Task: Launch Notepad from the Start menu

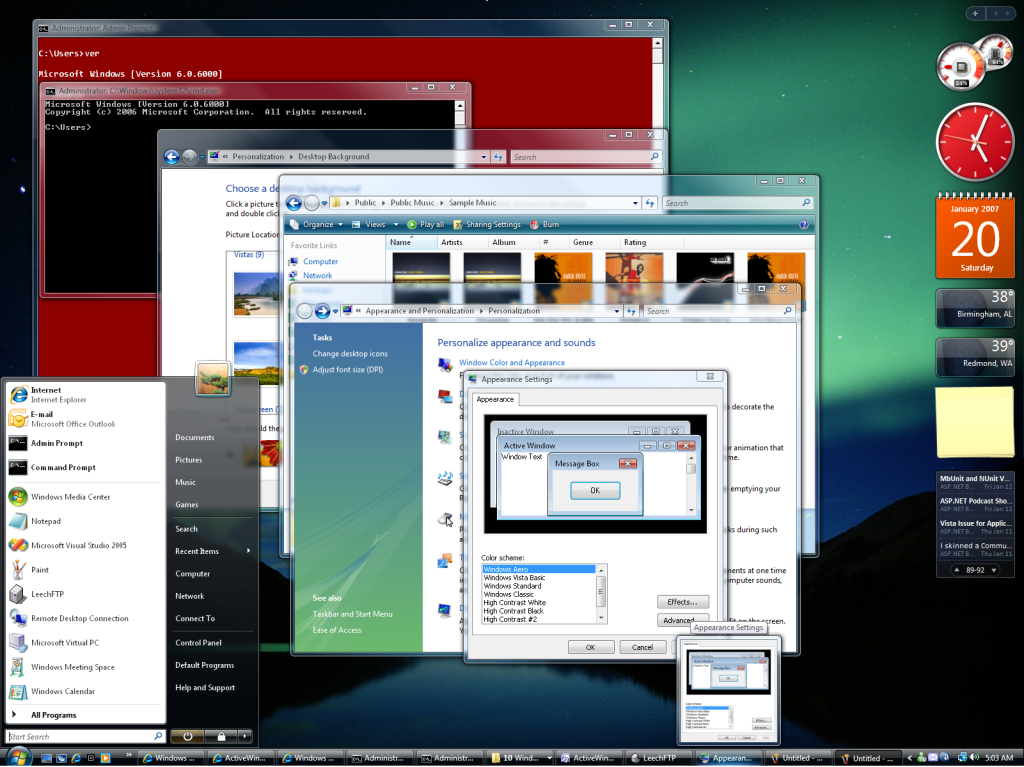Action: pos(85,521)
